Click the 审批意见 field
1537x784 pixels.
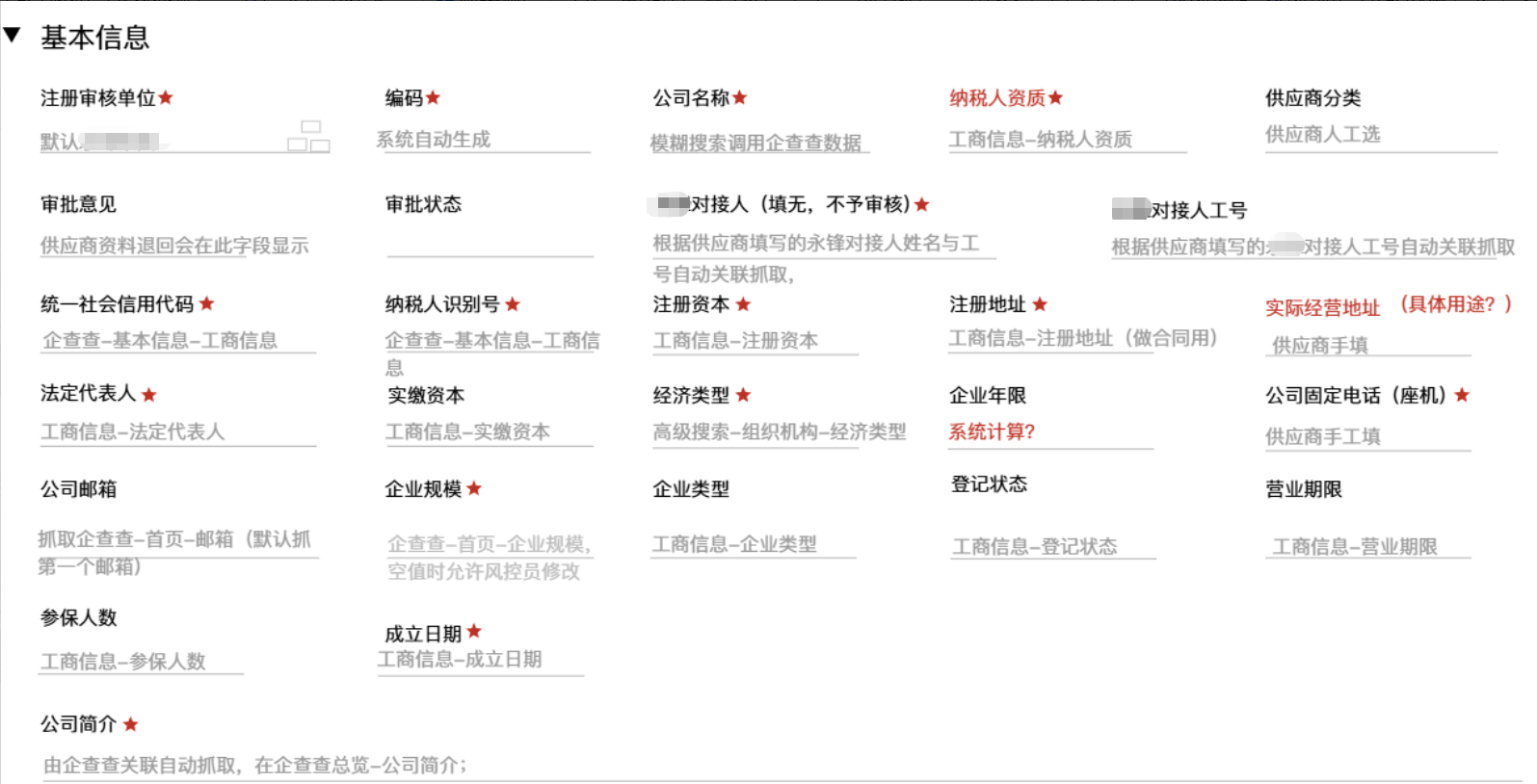pos(174,246)
